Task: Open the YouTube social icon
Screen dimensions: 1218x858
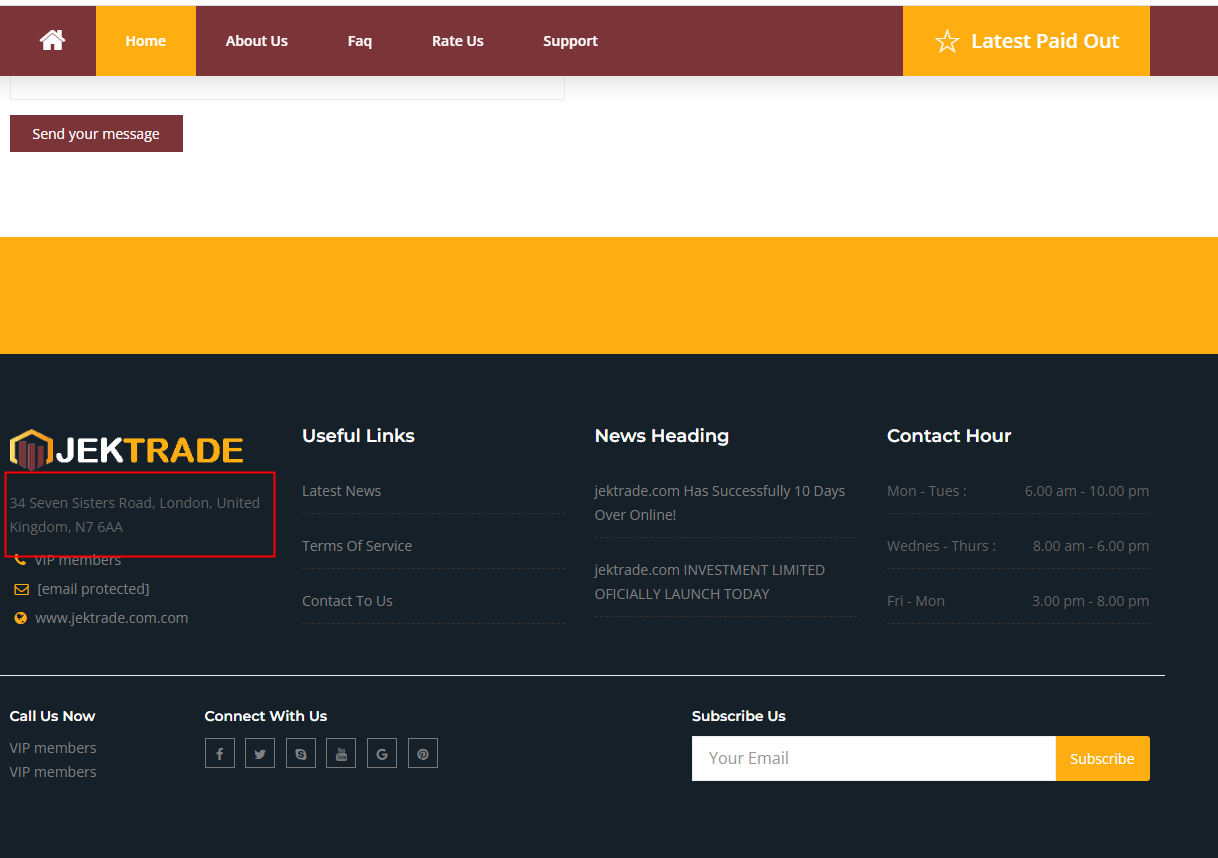Action: [x=341, y=753]
